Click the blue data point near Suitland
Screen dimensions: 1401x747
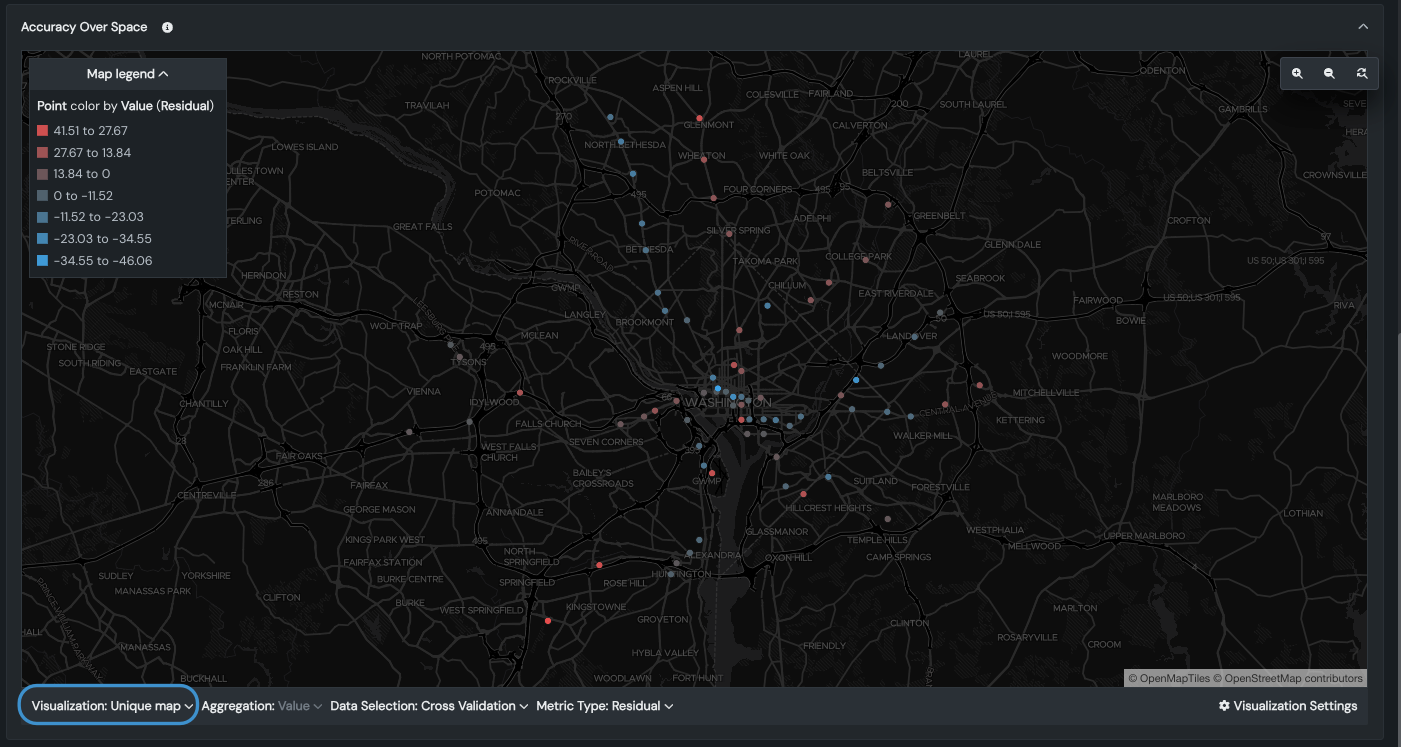(x=829, y=477)
